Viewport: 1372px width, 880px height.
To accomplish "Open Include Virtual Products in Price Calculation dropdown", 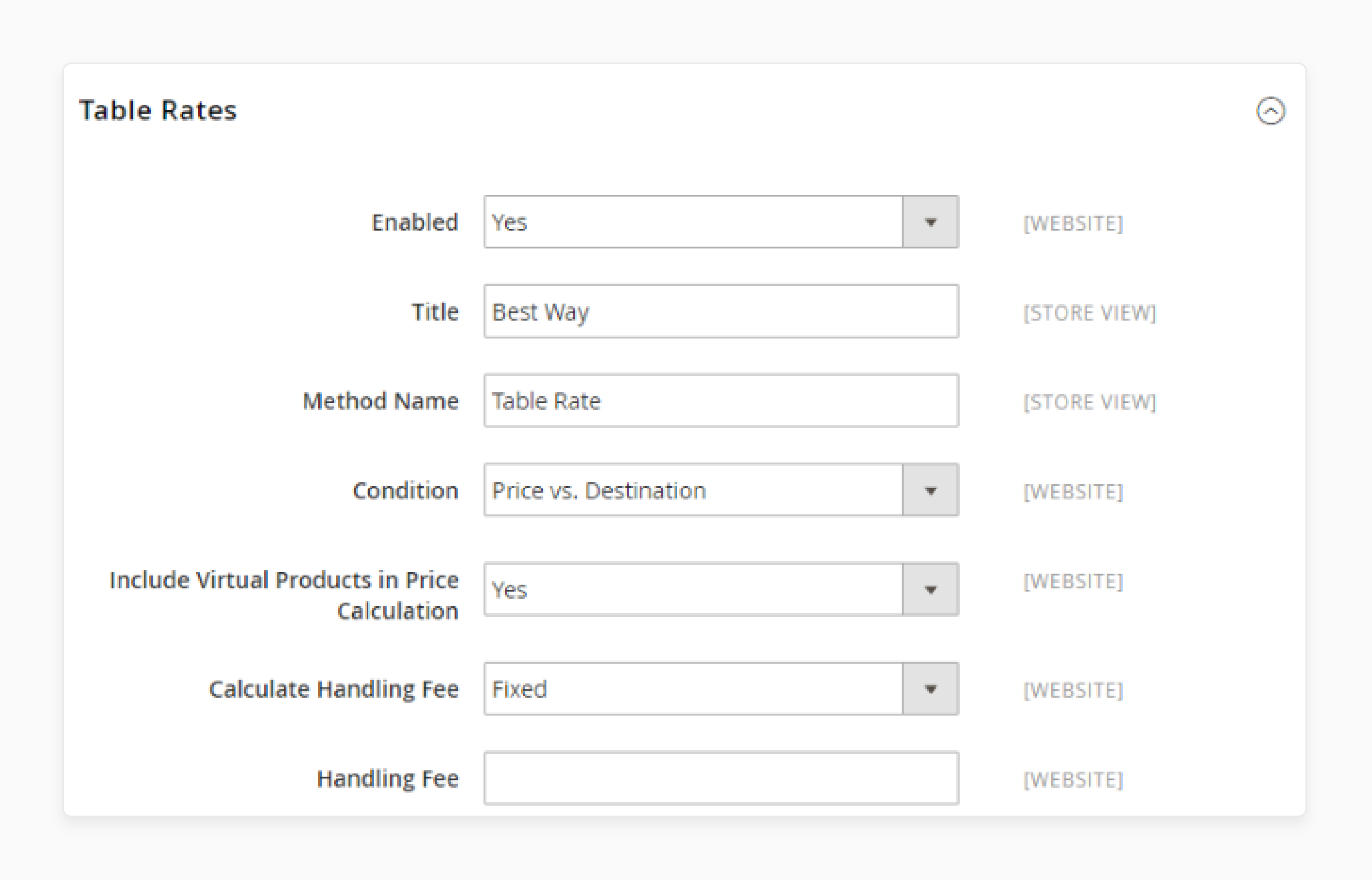I will point(721,589).
